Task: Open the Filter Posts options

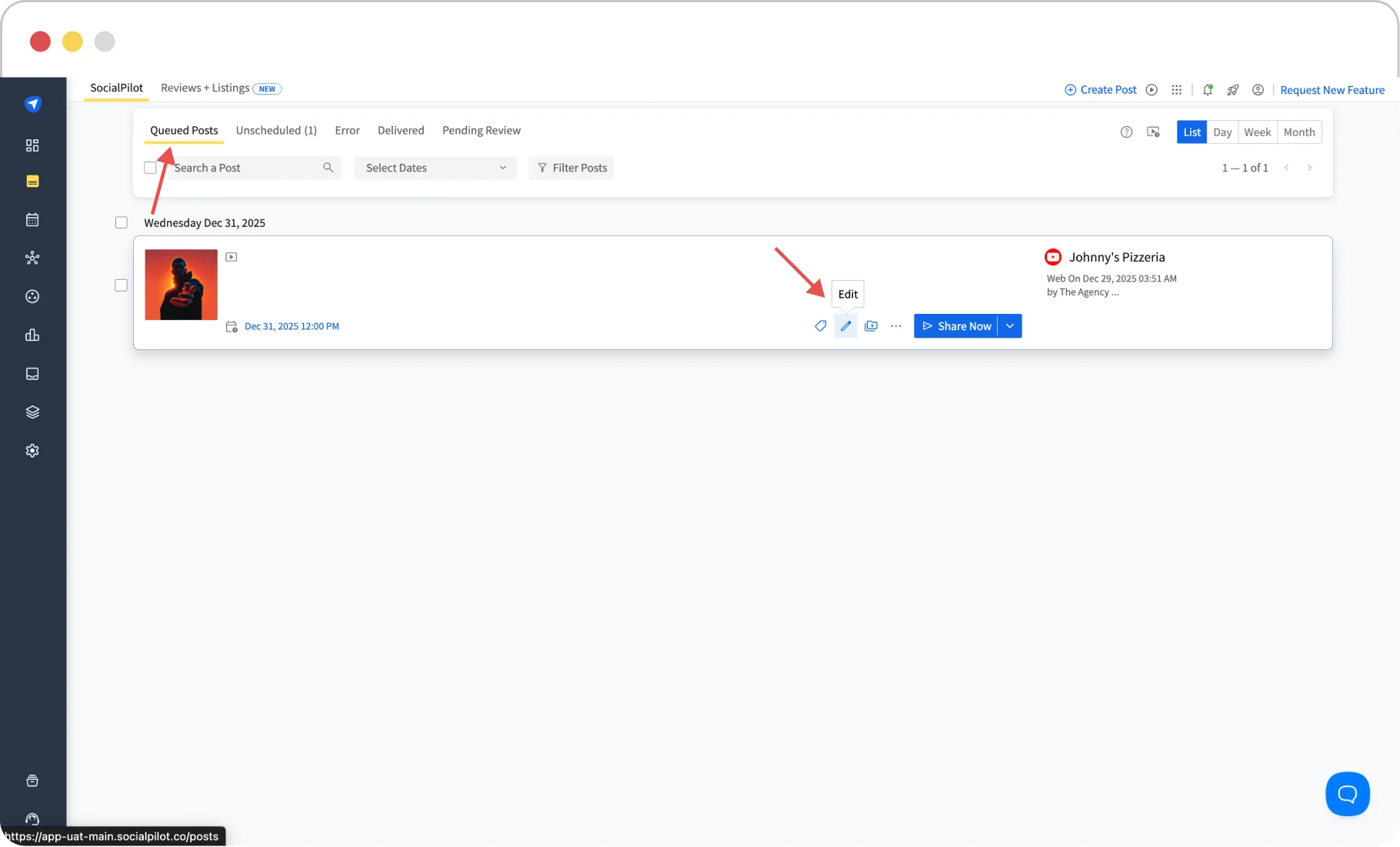Action: click(572, 168)
